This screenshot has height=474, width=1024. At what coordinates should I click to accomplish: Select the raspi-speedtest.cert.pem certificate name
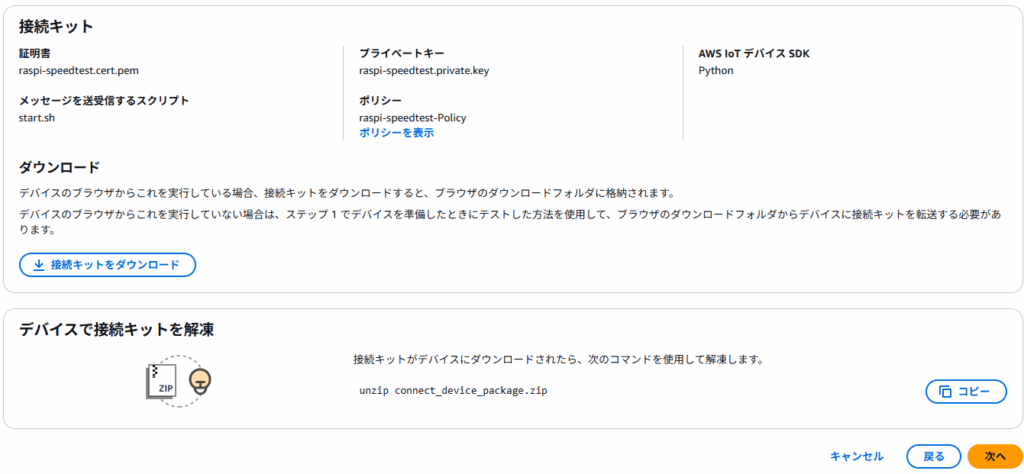(79, 71)
